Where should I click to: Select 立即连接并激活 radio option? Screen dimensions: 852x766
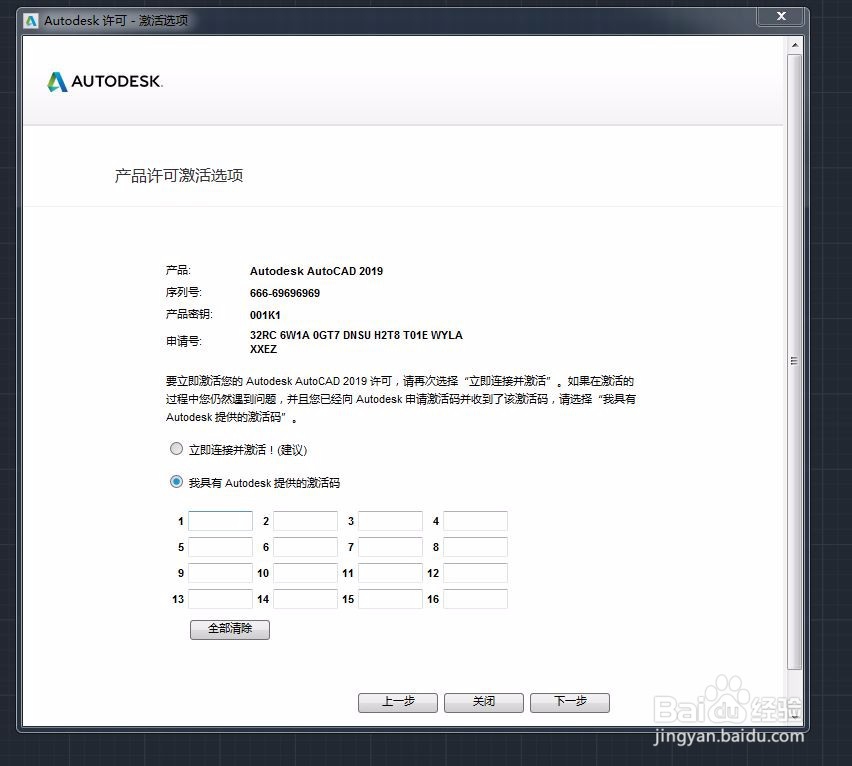[176, 449]
